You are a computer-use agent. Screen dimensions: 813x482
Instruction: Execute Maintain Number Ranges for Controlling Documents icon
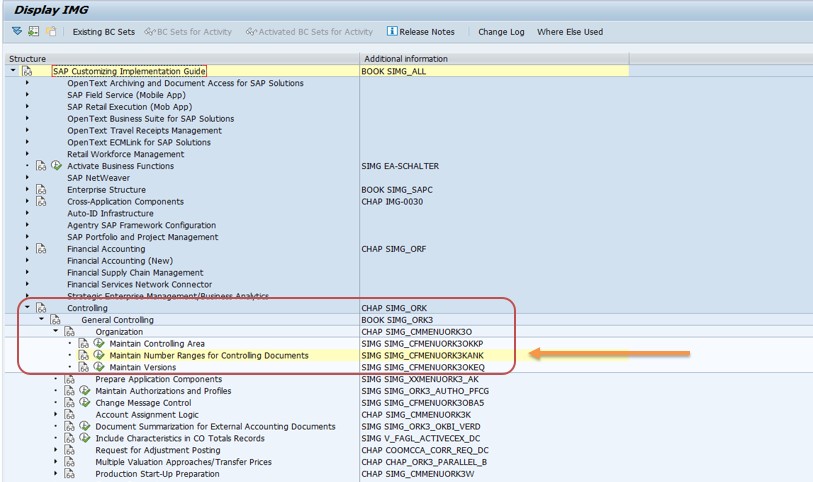click(99, 355)
